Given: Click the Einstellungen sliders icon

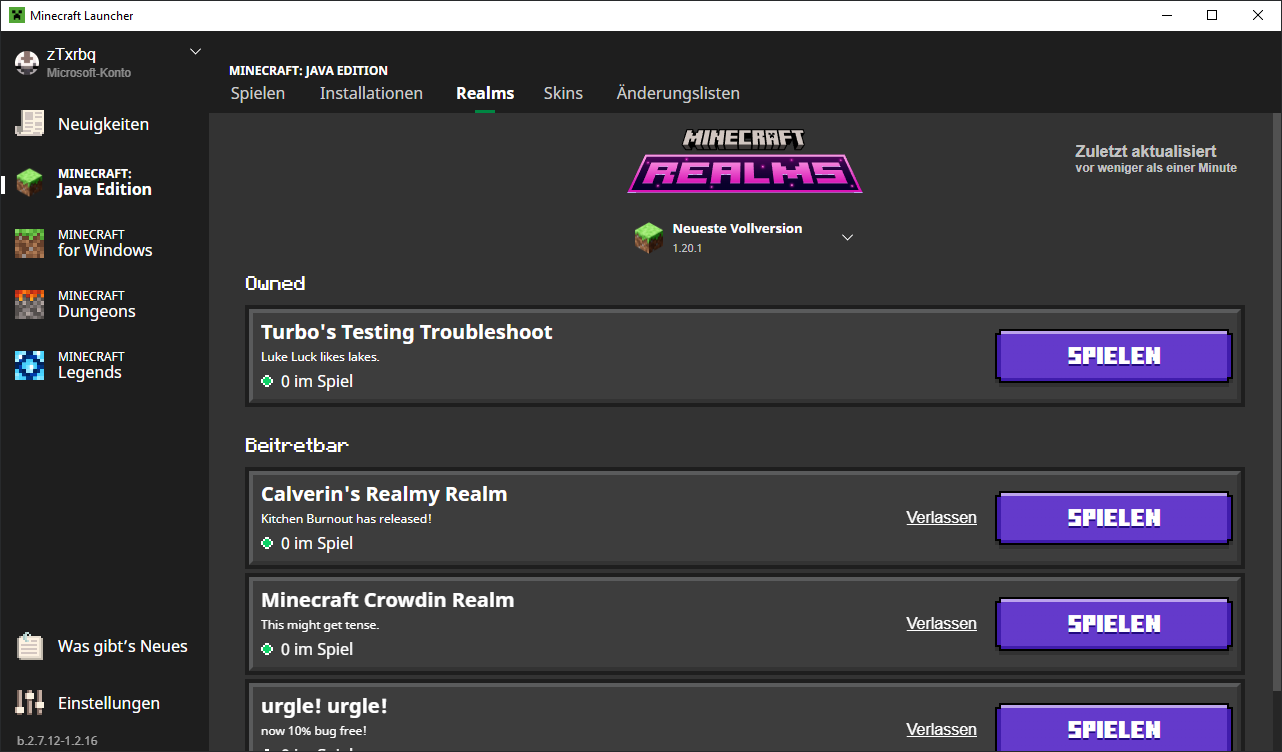Looking at the screenshot, I should (x=30, y=703).
